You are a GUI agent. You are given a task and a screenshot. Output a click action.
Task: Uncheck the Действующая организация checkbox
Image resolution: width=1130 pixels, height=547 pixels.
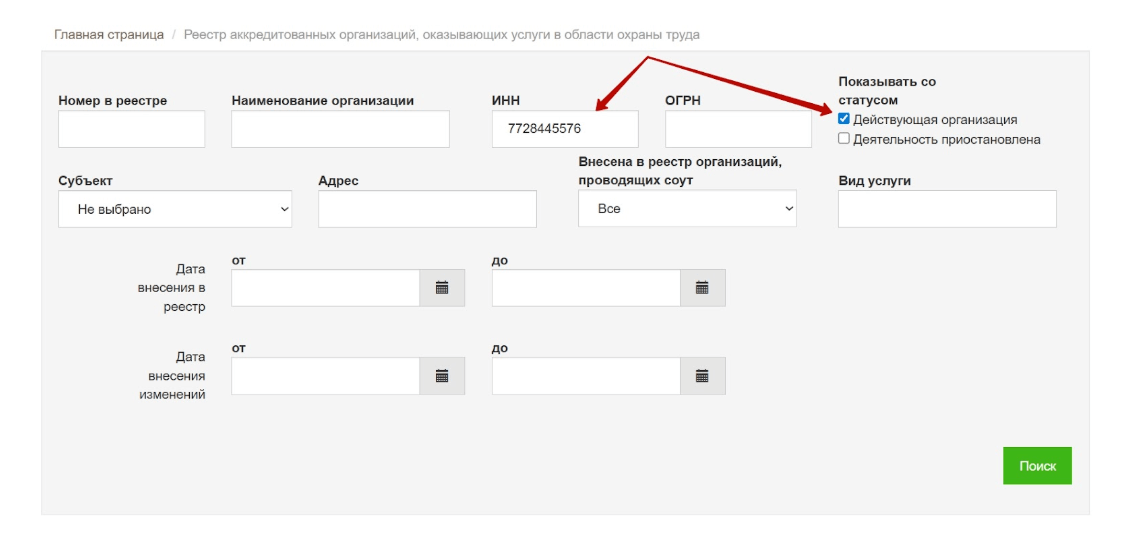pyautogui.click(x=844, y=119)
